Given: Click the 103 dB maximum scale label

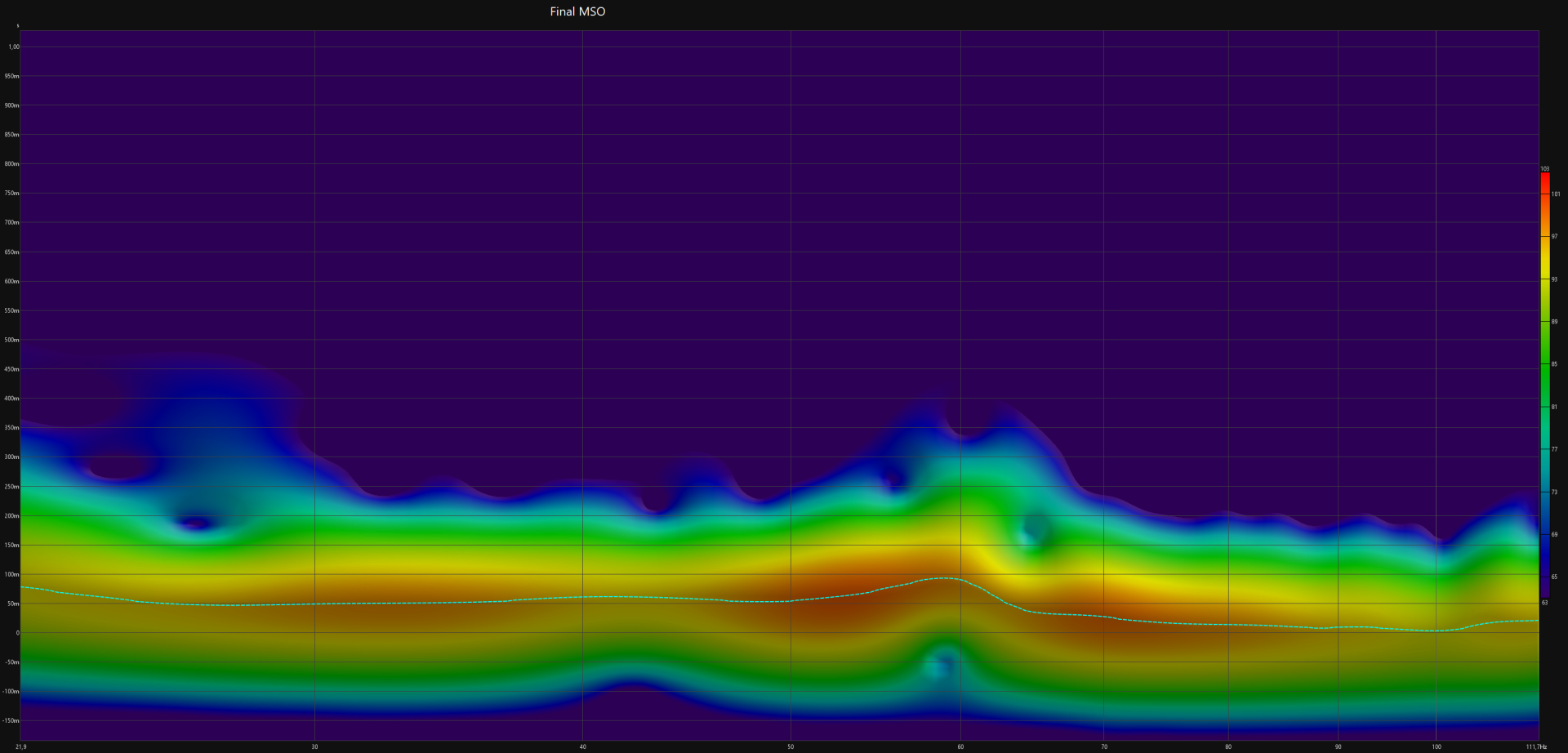Looking at the screenshot, I should [x=1544, y=169].
